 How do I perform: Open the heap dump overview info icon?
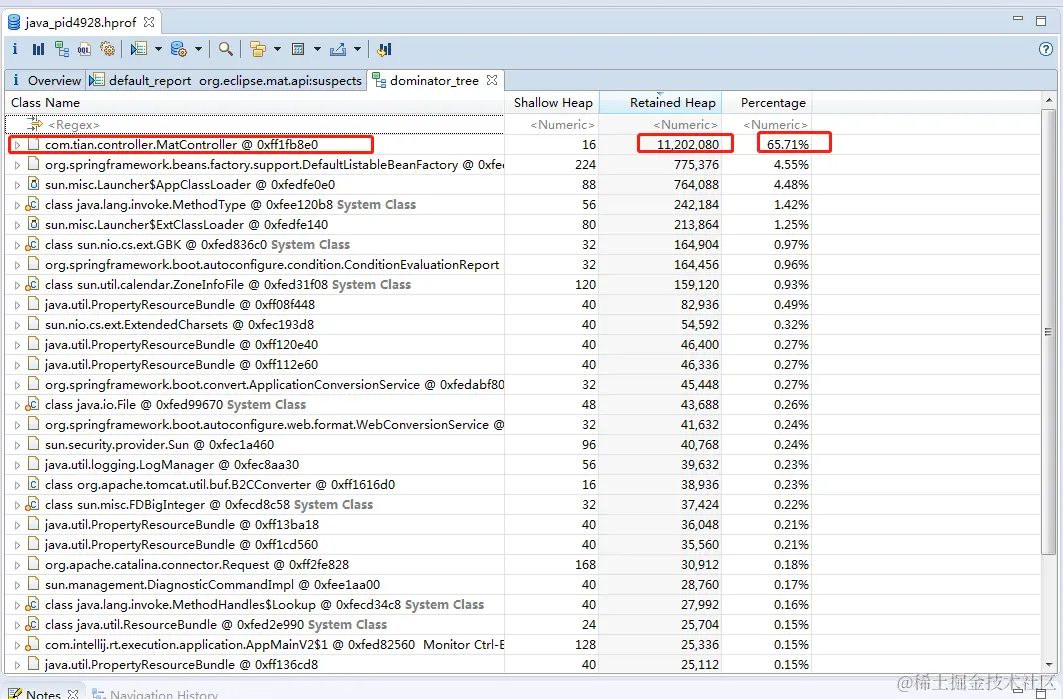15,49
